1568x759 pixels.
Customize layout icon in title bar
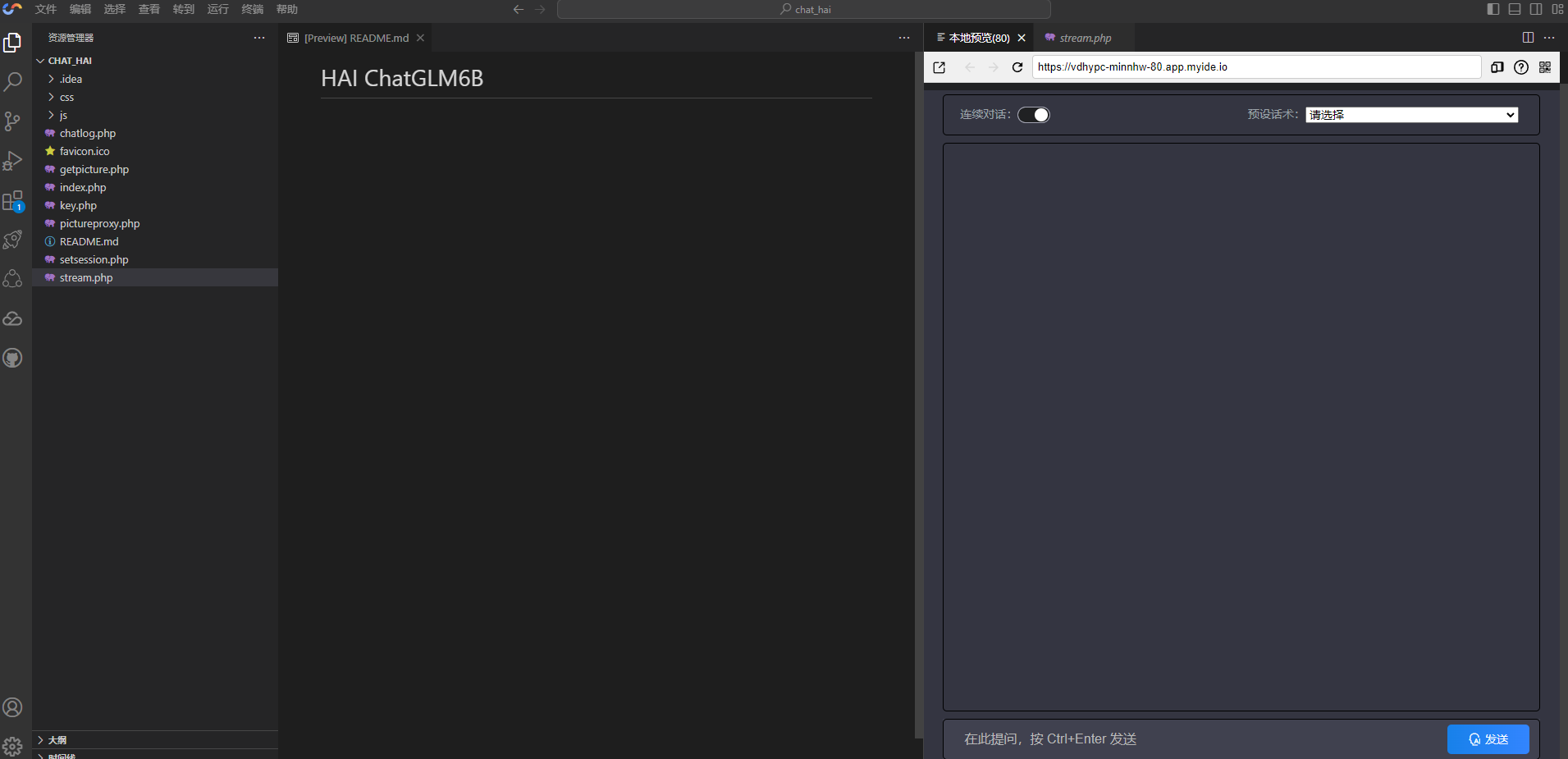click(x=1557, y=9)
